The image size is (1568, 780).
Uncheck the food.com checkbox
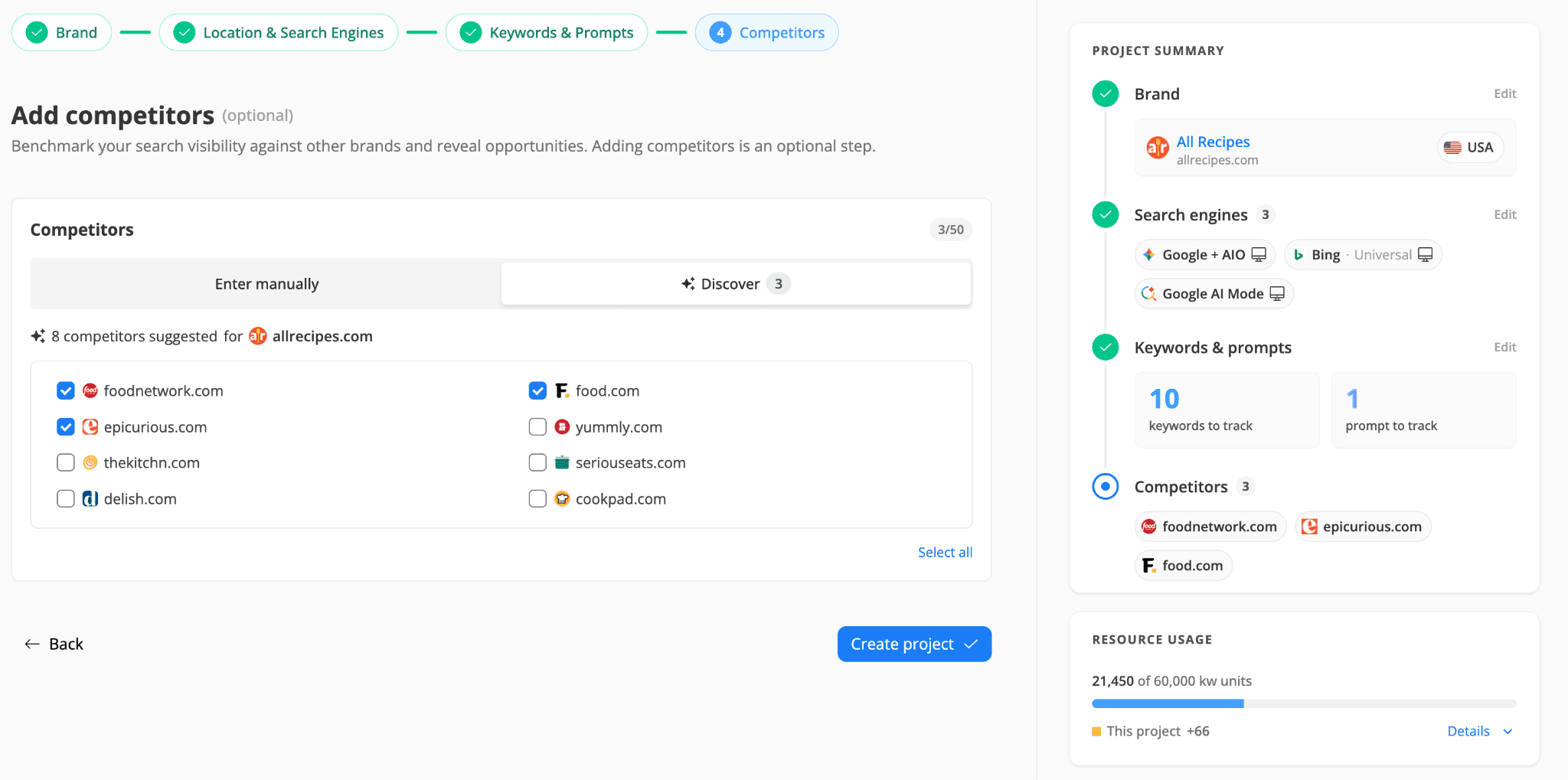pyautogui.click(x=537, y=391)
